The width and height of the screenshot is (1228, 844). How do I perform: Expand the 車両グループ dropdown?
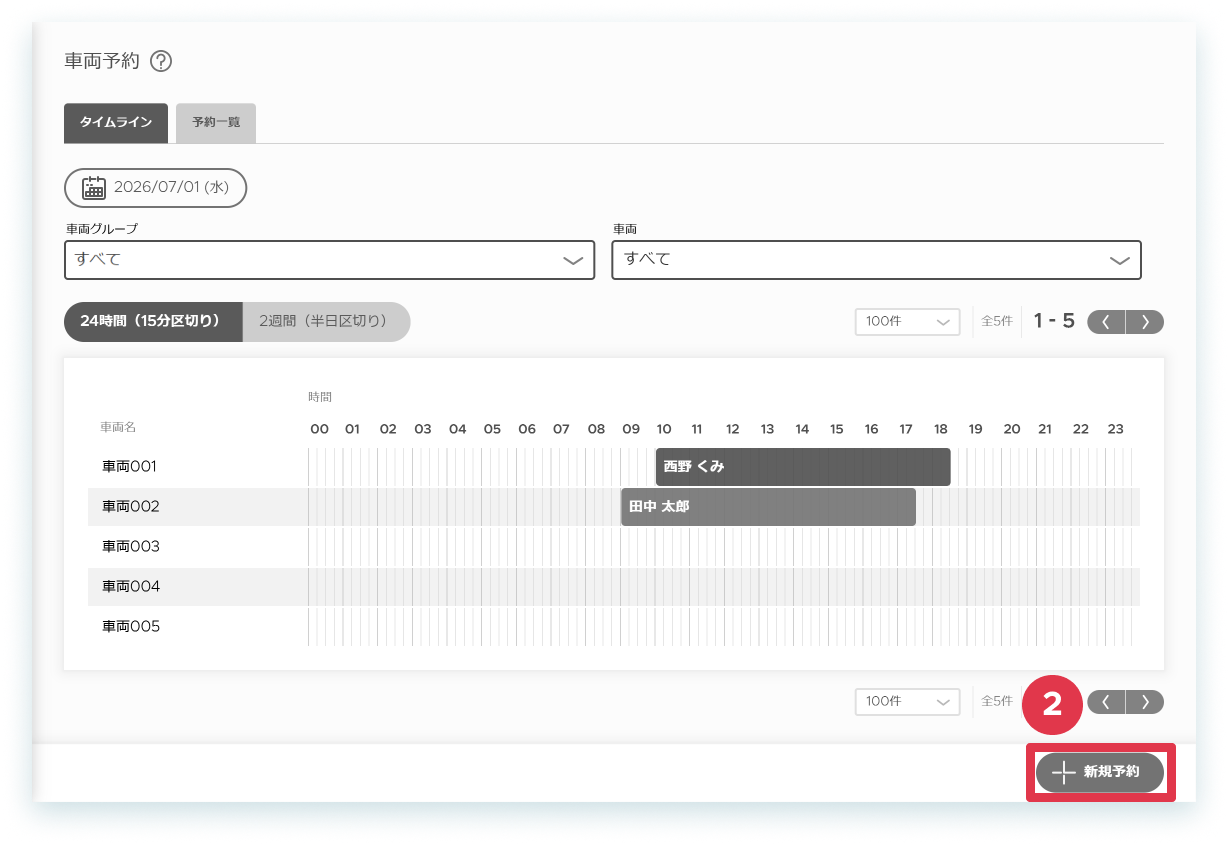(x=330, y=260)
